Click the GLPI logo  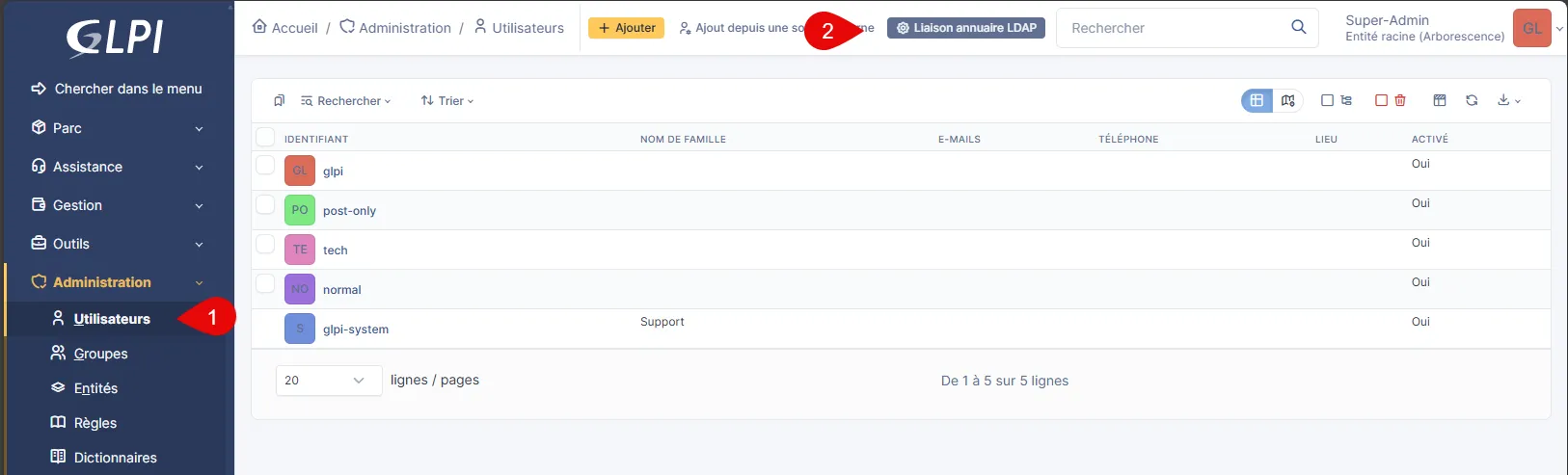pos(115,39)
